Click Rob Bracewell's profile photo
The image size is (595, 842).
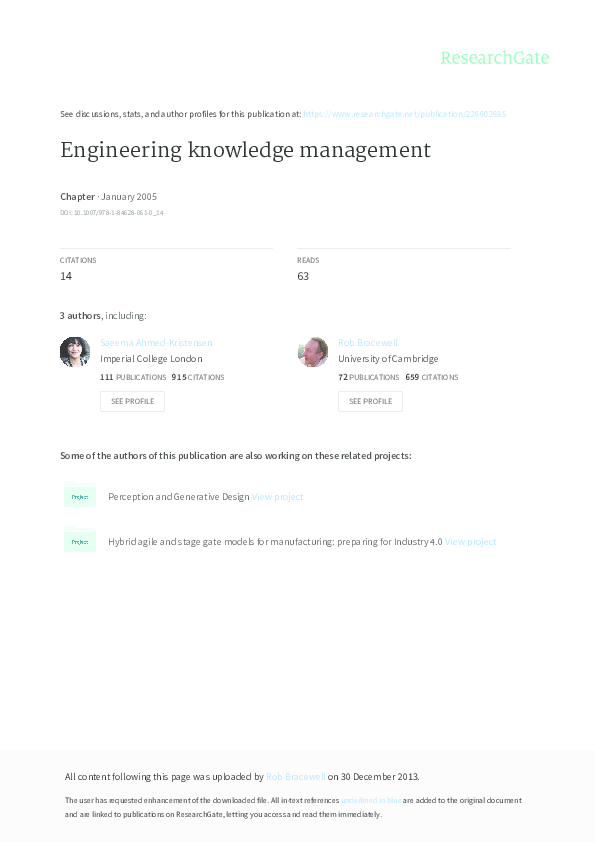coord(313,352)
